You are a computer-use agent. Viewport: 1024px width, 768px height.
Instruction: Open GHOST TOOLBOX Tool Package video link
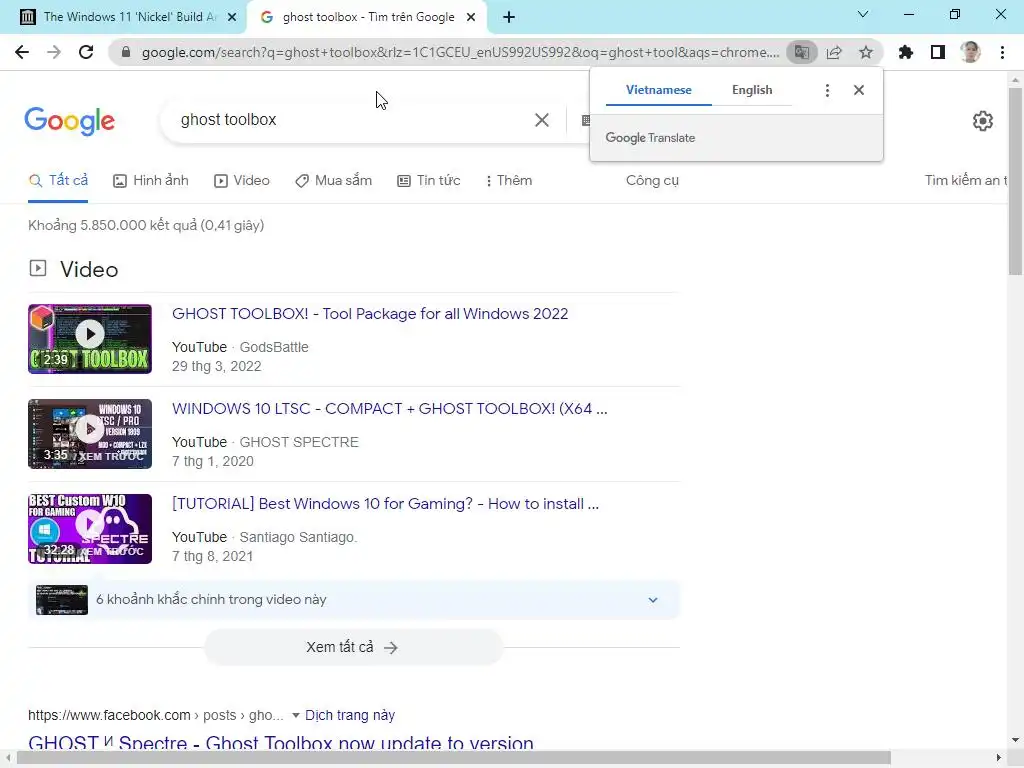(x=370, y=314)
